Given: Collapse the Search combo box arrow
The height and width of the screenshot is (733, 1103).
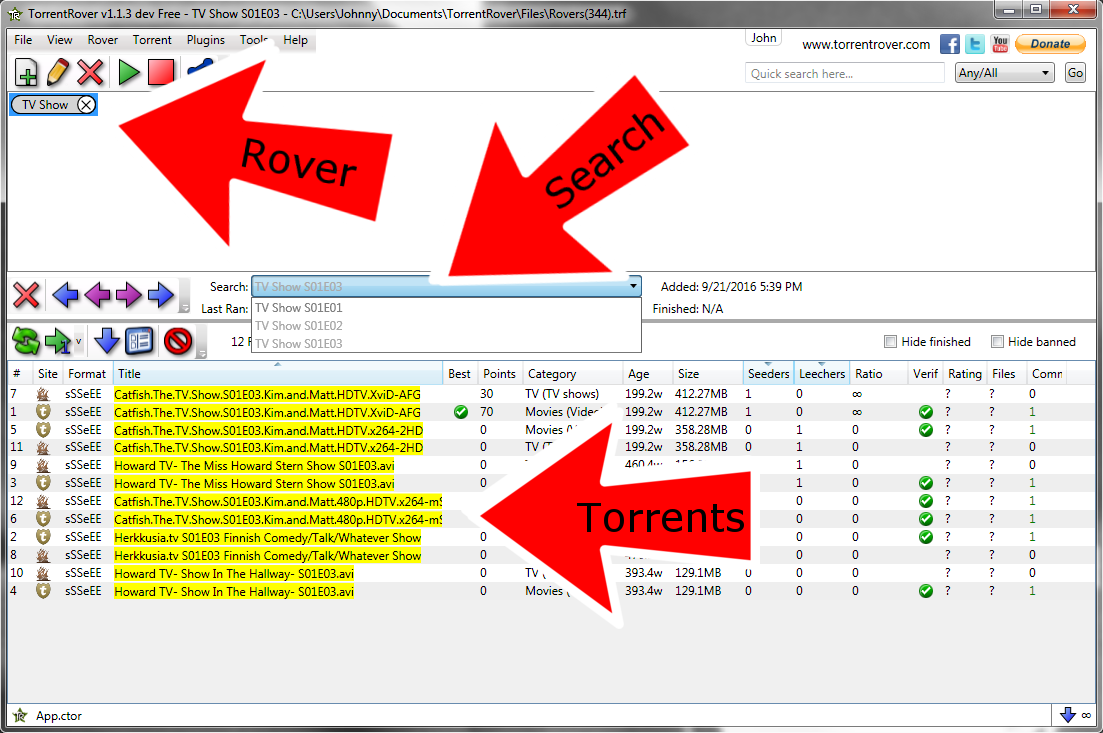Looking at the screenshot, I should 633,286.
